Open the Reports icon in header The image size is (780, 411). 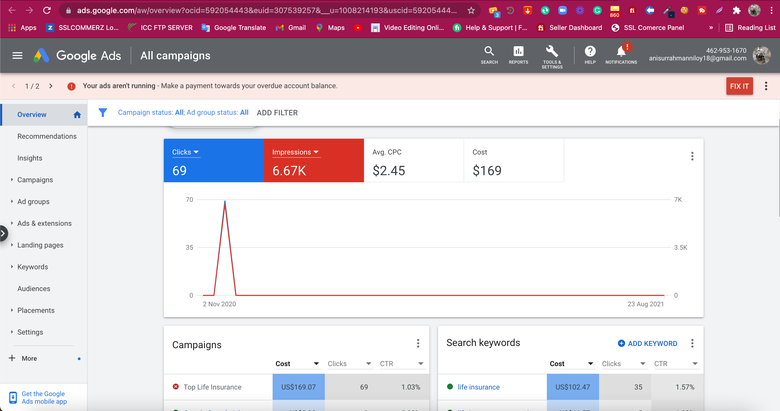coord(518,54)
